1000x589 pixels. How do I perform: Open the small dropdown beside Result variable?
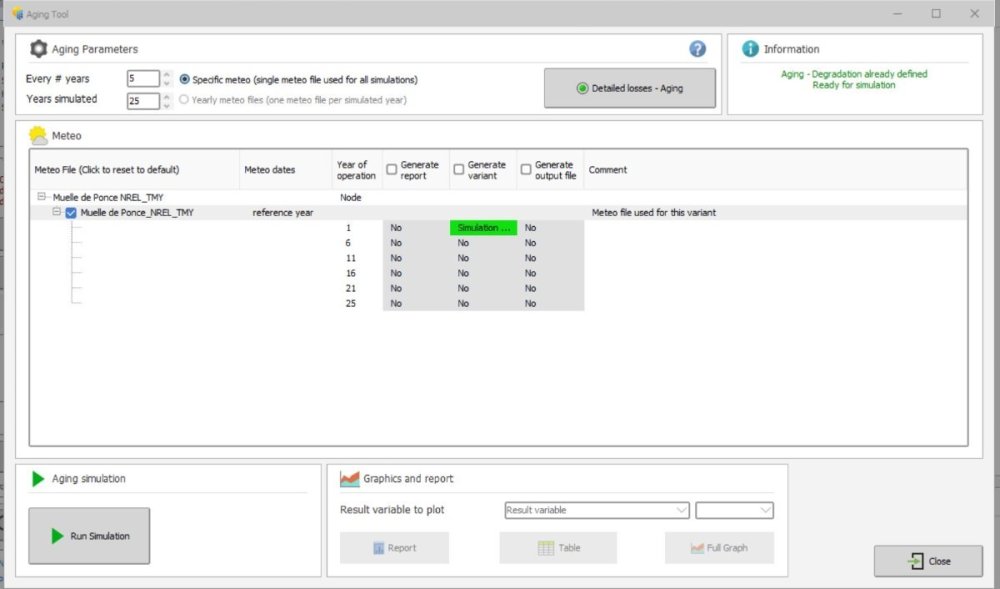(x=734, y=510)
